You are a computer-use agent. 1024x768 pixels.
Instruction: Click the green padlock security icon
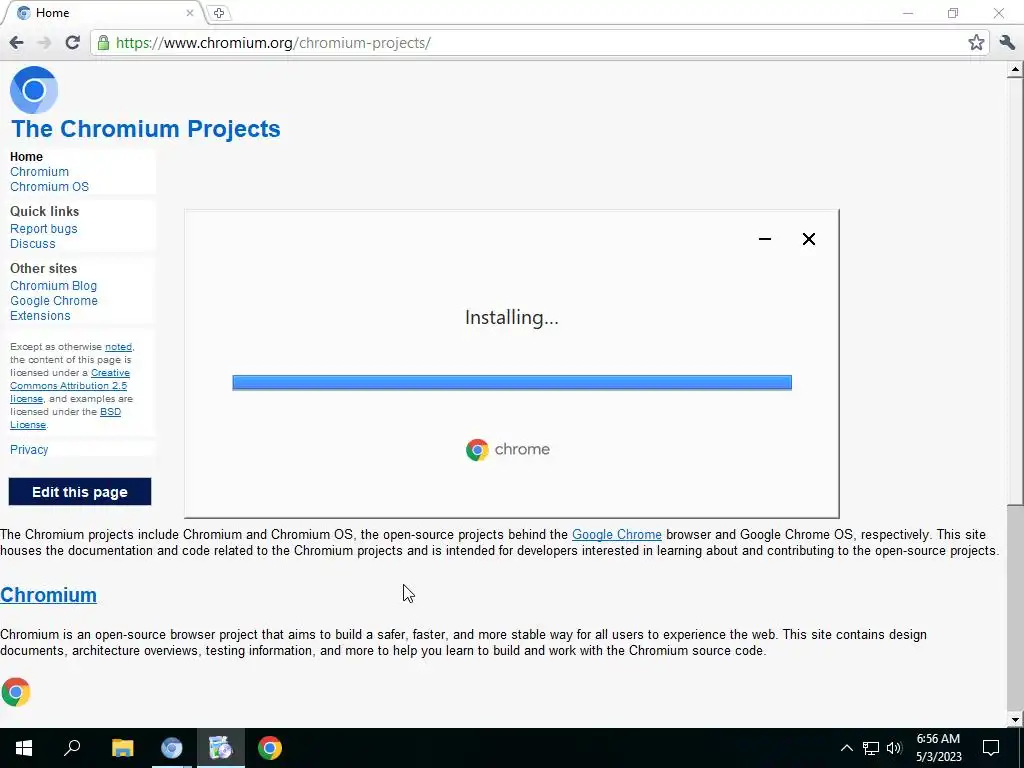pyautogui.click(x=103, y=43)
